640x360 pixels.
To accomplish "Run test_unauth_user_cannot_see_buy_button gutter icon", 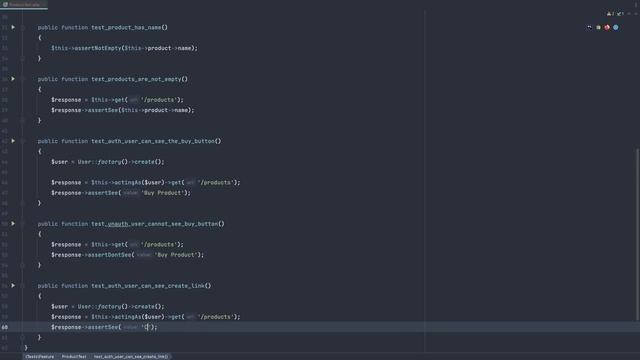I will coord(13,224).
